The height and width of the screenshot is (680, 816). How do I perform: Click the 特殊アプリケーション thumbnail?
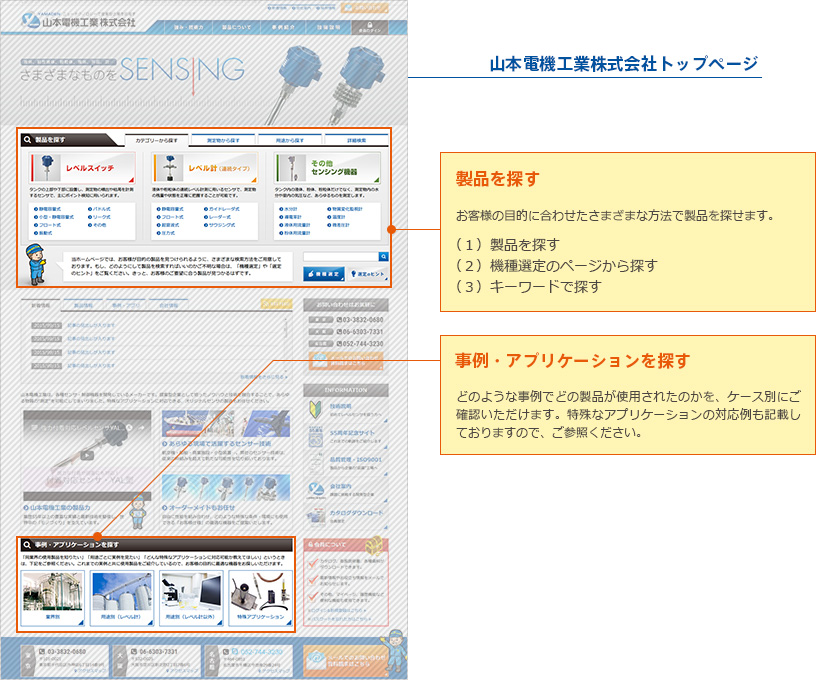[x=258, y=596]
